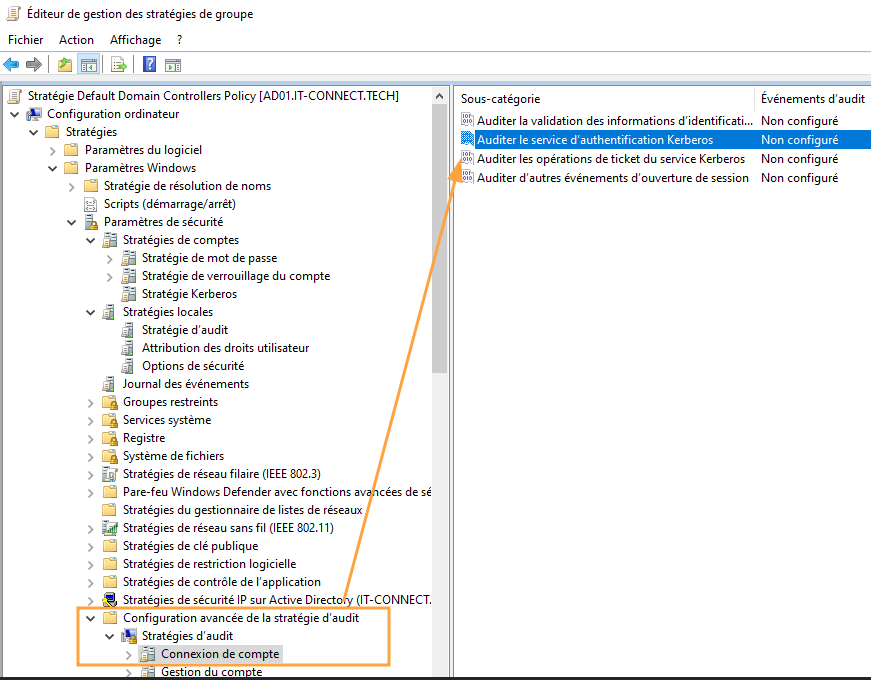
Task: Expand Stratégie de verrouillage du compte
Action: (x=109, y=277)
